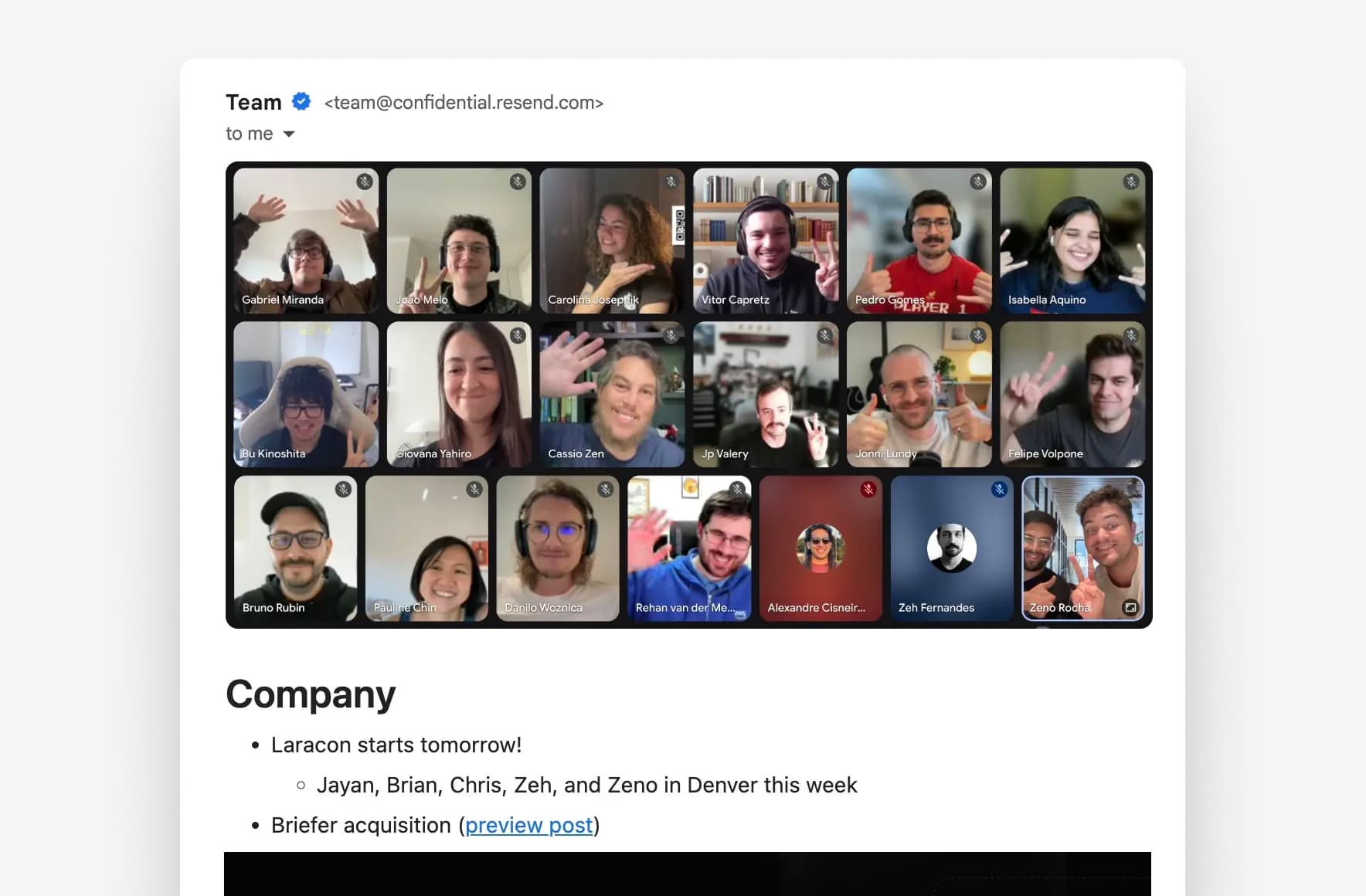This screenshot has height=896, width=1366.
Task: Click the muted mic icon on Gabriel Miranda's tile
Action: (365, 182)
